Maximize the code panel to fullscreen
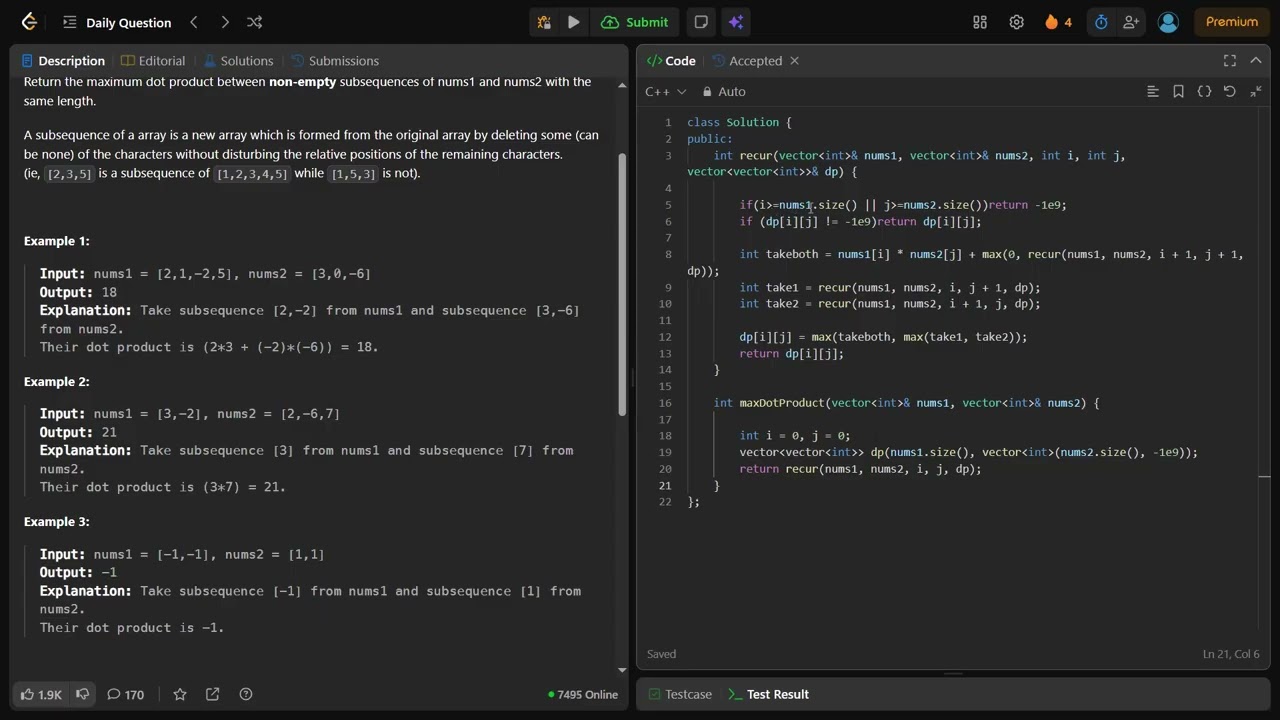1280x720 pixels. pos(1230,61)
